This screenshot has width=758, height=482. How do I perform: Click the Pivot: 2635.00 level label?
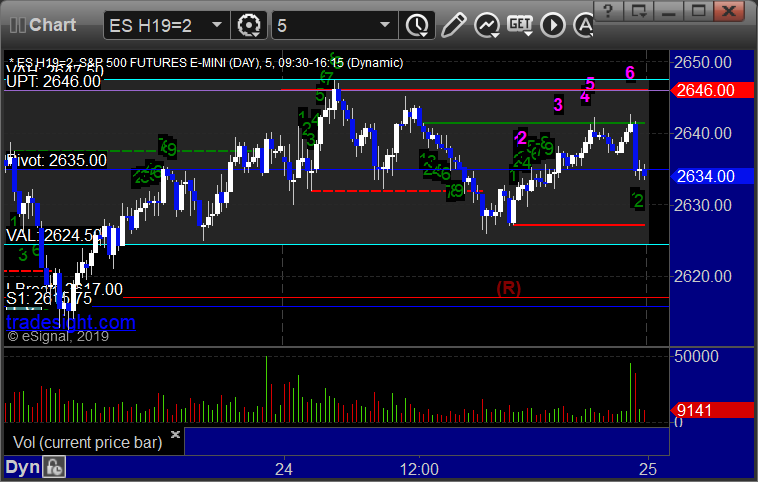tap(56, 161)
